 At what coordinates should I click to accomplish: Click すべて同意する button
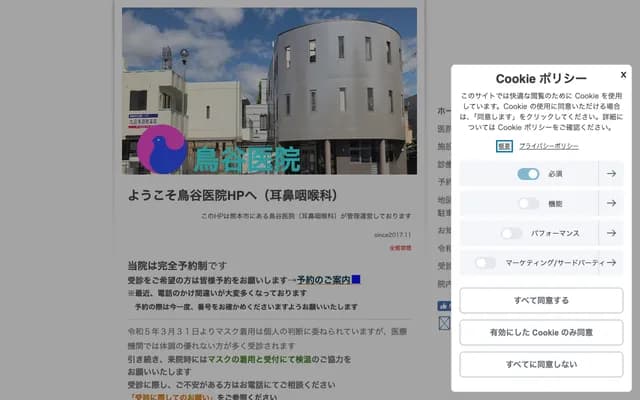(541, 300)
